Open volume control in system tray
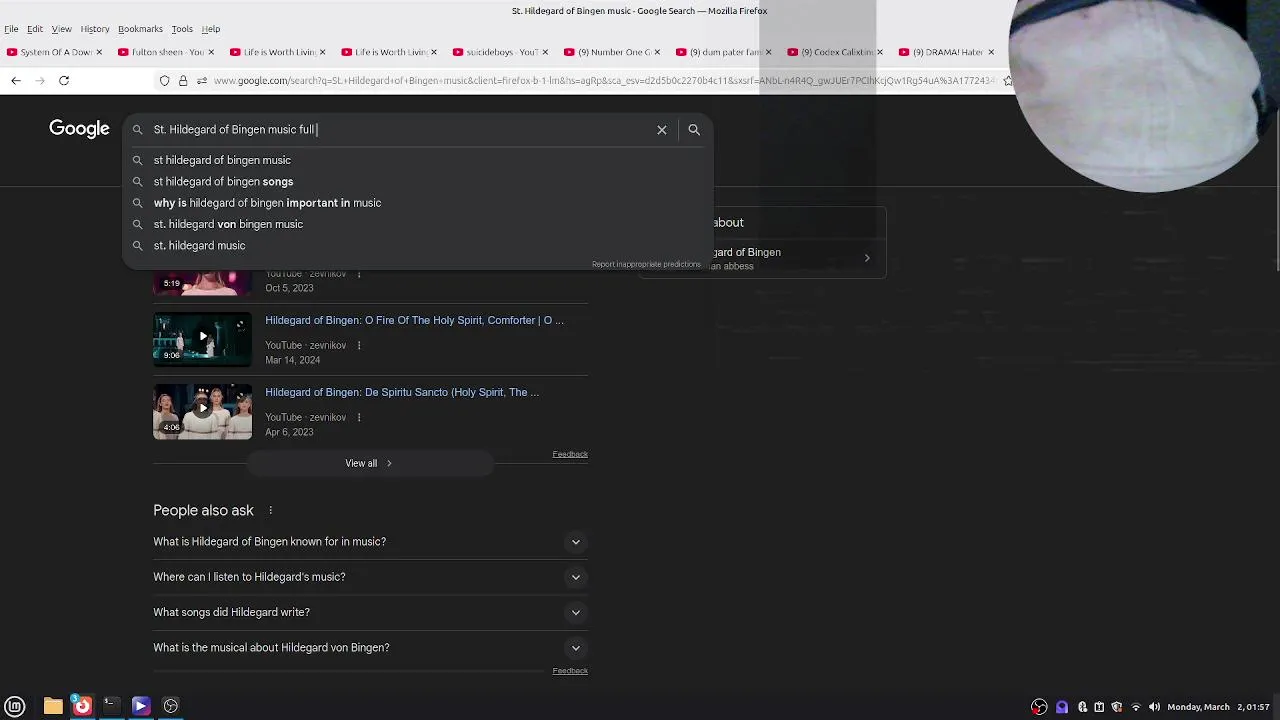This screenshot has height=720, width=1280. (x=1154, y=707)
